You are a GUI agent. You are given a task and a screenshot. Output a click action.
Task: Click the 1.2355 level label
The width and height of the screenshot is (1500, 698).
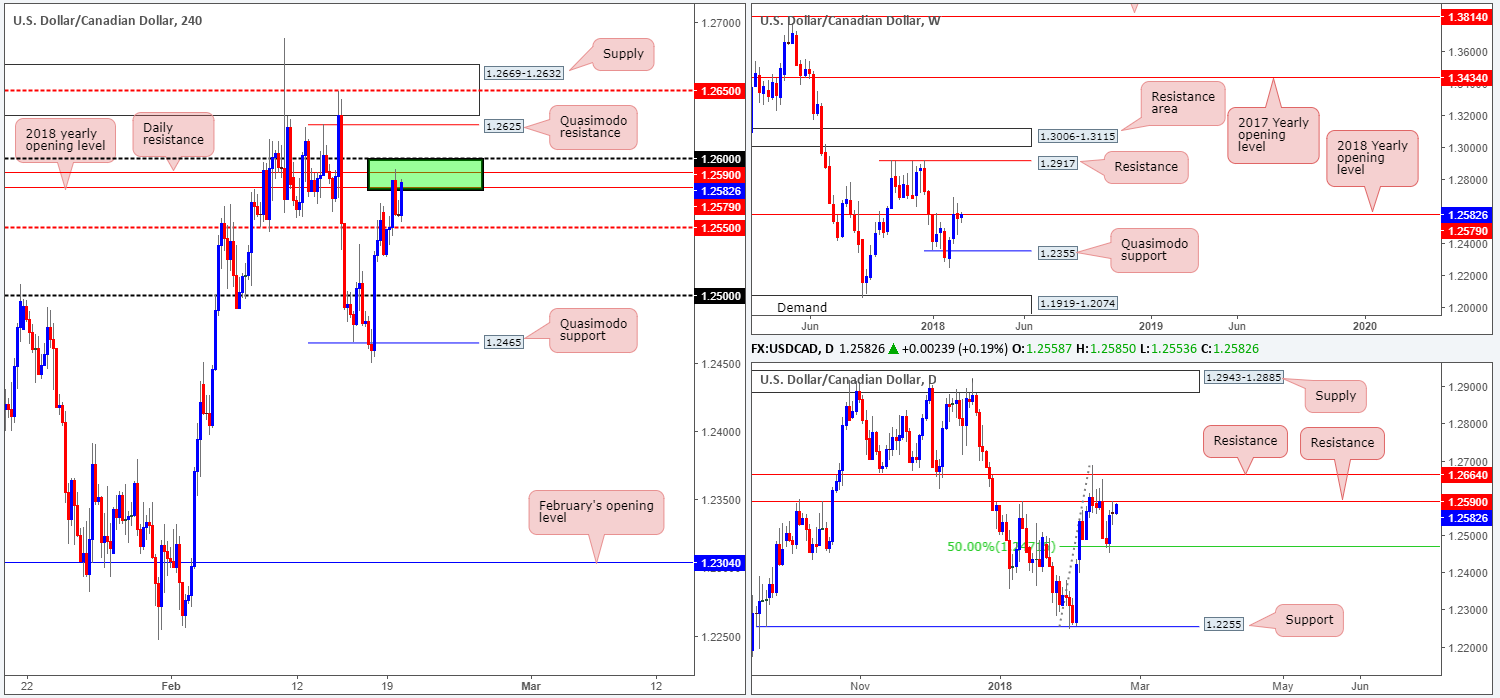[x=1057, y=254]
